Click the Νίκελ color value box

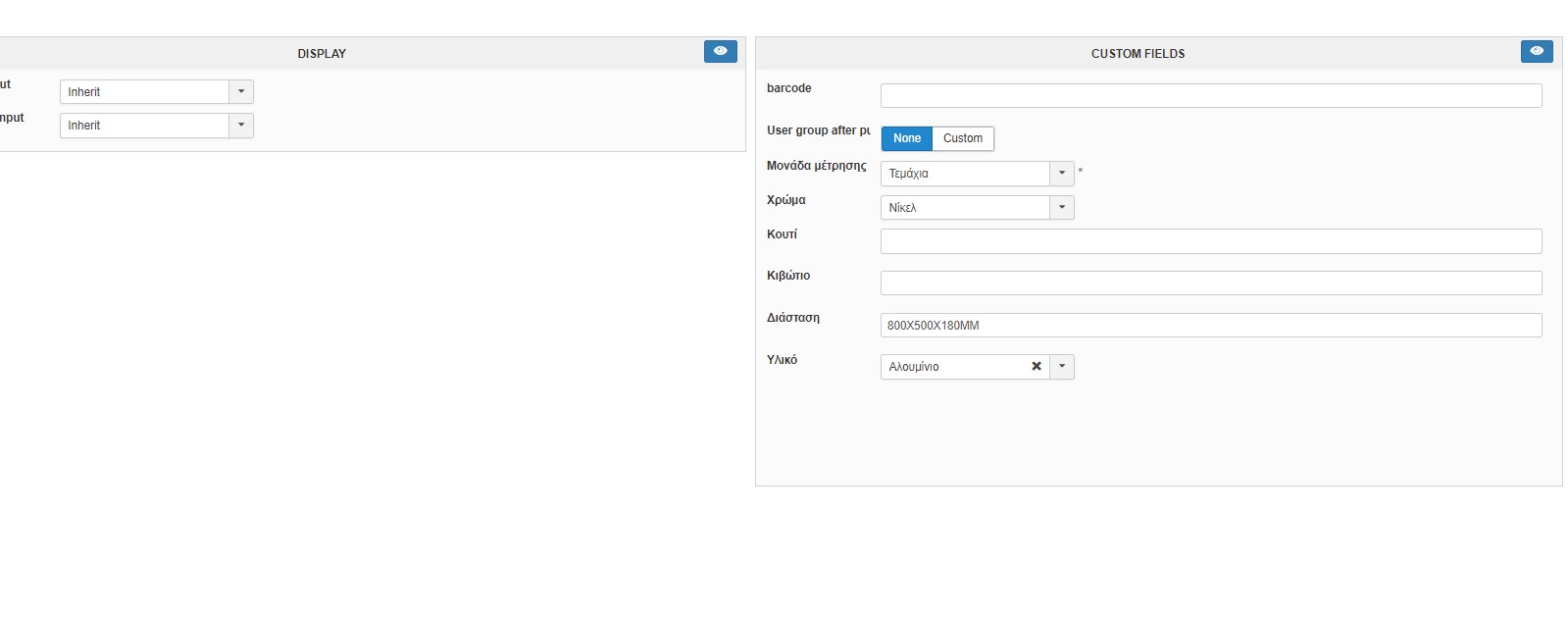pyautogui.click(x=965, y=208)
